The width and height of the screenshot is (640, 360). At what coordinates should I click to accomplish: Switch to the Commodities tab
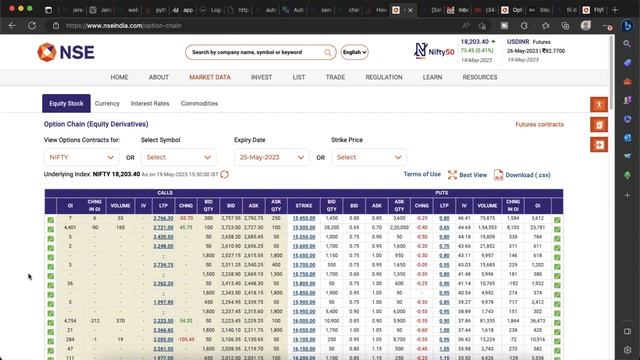(199, 104)
